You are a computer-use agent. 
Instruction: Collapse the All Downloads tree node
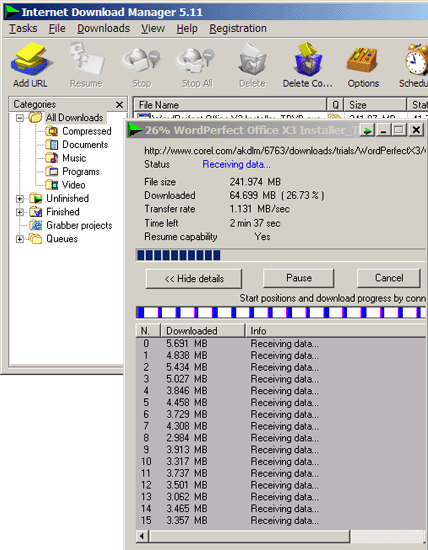click(20, 118)
